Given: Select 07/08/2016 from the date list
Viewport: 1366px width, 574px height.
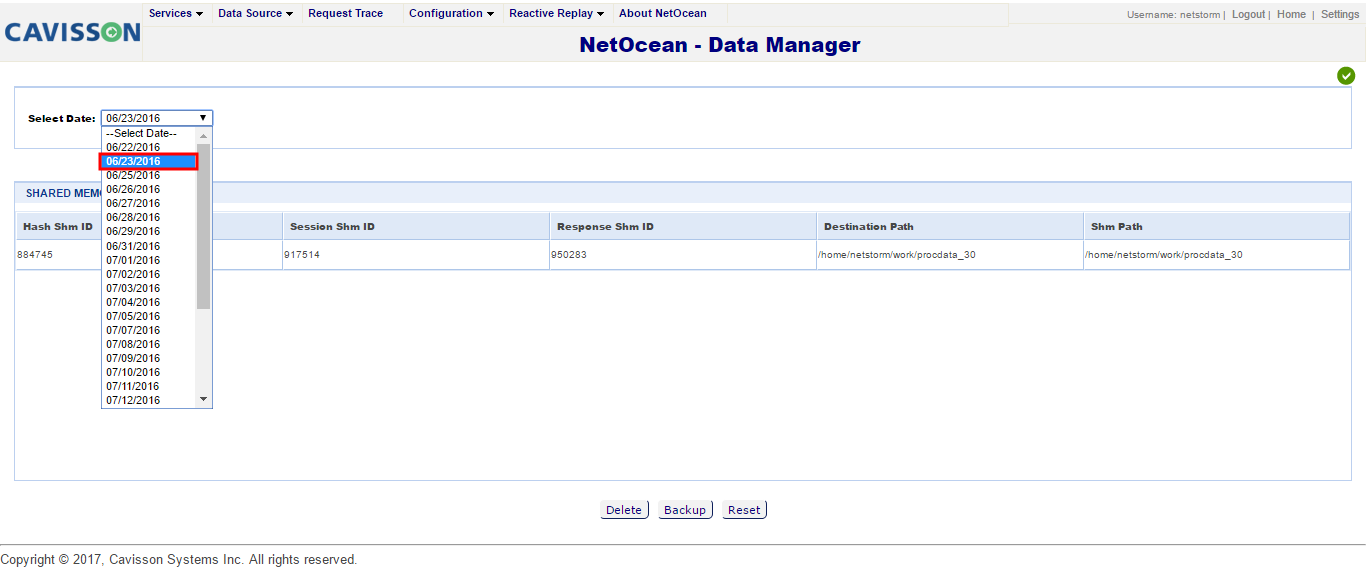Looking at the screenshot, I should tap(149, 344).
